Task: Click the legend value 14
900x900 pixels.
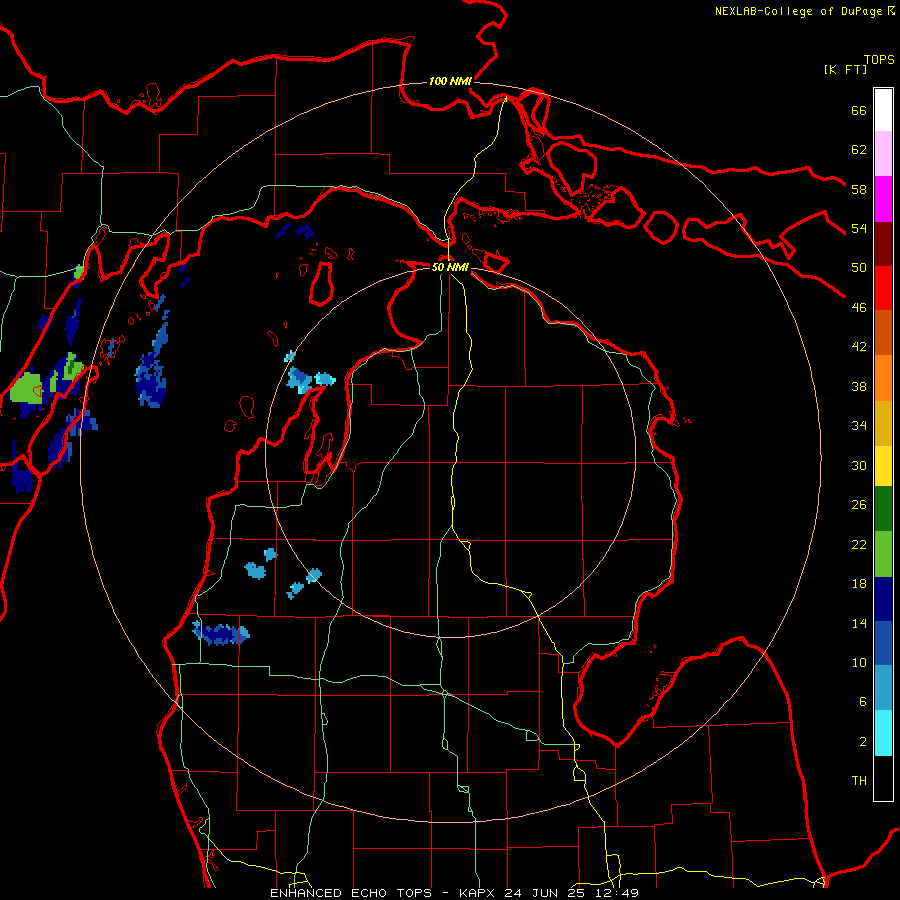Action: [859, 623]
